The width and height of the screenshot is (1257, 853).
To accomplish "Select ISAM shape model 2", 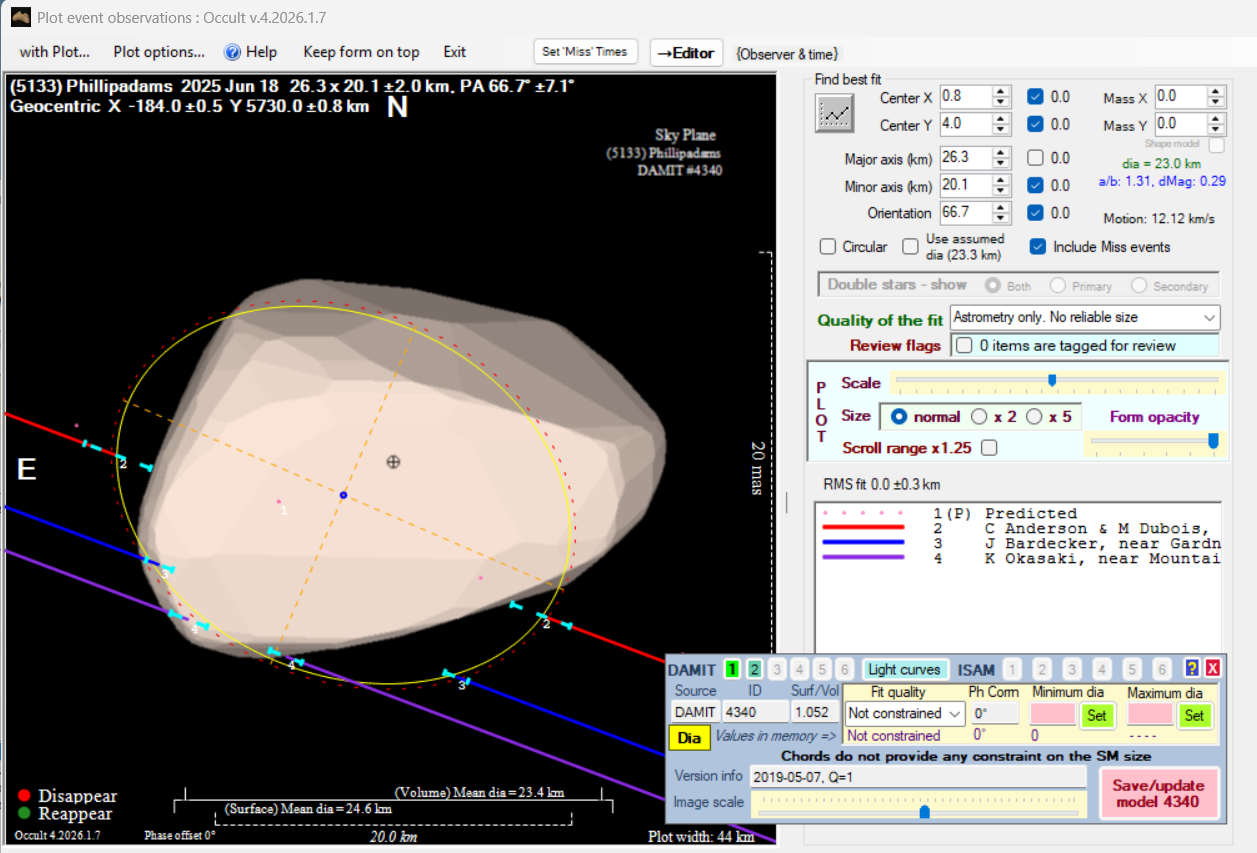I will pos(1042,669).
